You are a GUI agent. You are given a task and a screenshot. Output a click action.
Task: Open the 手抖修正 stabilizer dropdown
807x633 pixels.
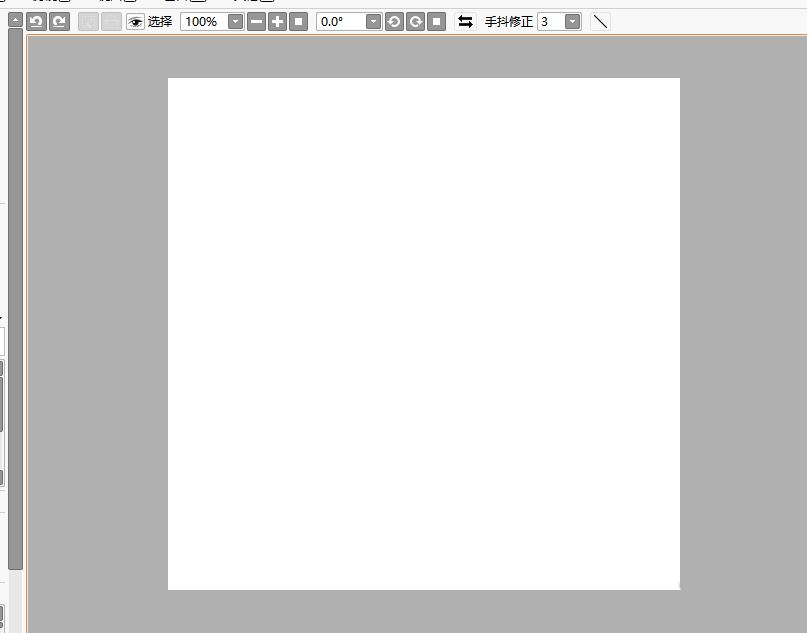coord(572,22)
